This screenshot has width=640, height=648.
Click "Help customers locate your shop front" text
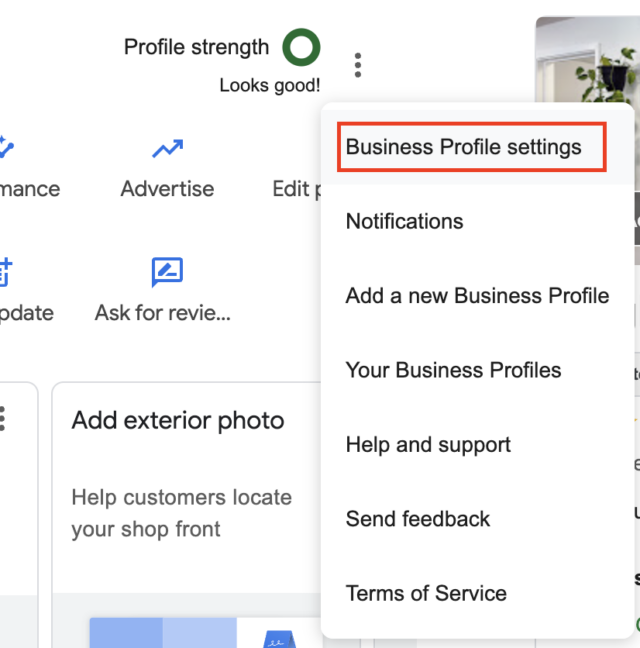tap(181, 513)
